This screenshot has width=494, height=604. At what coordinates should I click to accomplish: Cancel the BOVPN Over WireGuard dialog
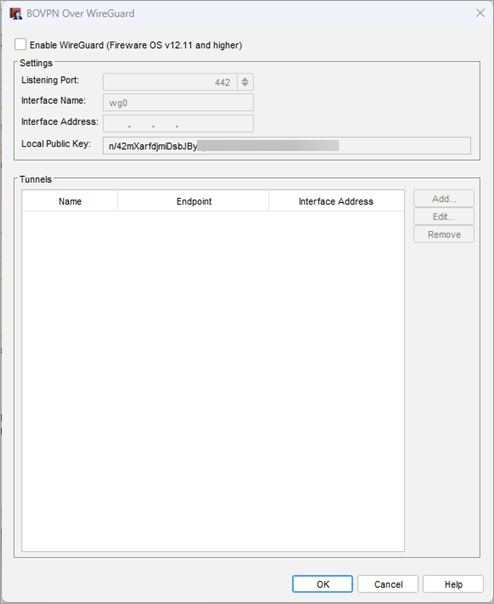[388, 584]
